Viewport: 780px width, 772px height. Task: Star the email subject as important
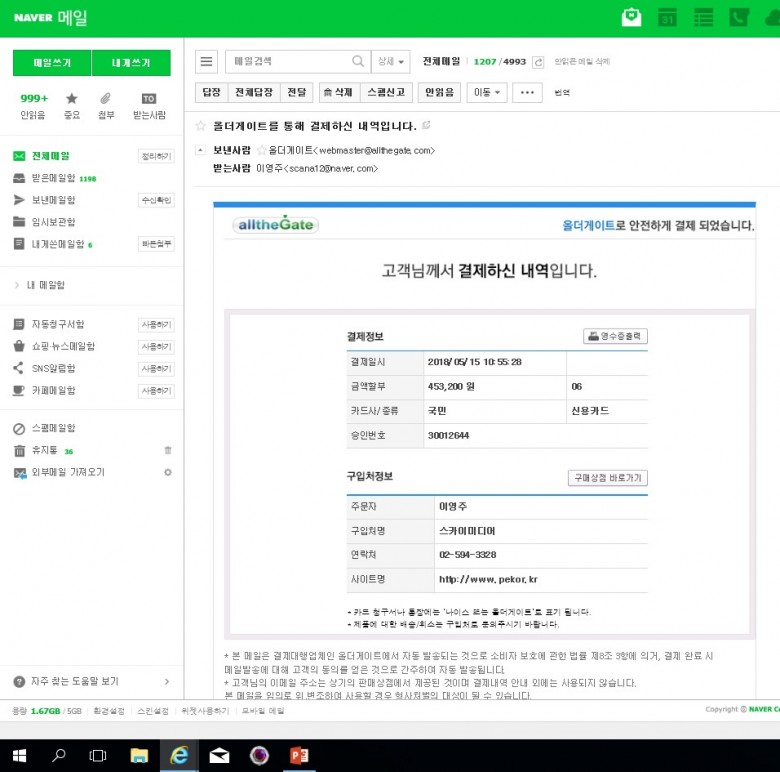[201, 126]
